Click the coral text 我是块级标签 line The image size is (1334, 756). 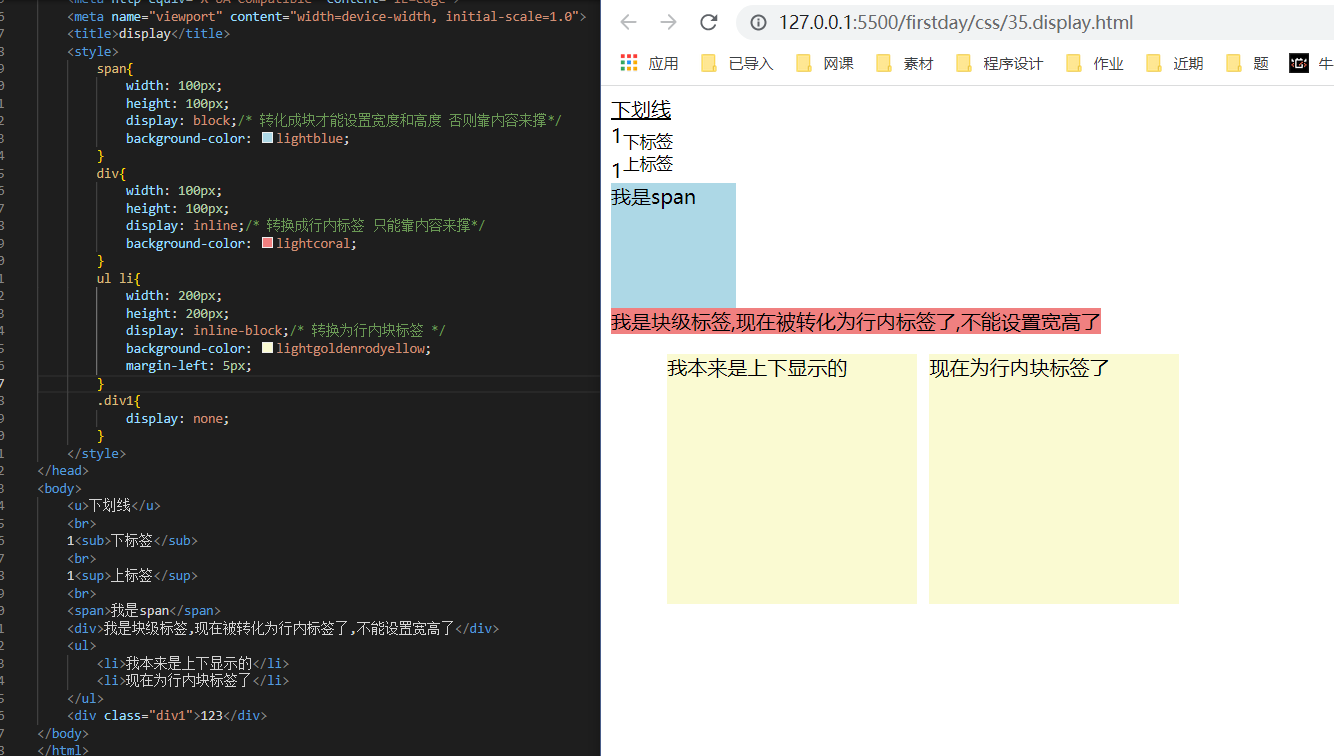coord(856,321)
